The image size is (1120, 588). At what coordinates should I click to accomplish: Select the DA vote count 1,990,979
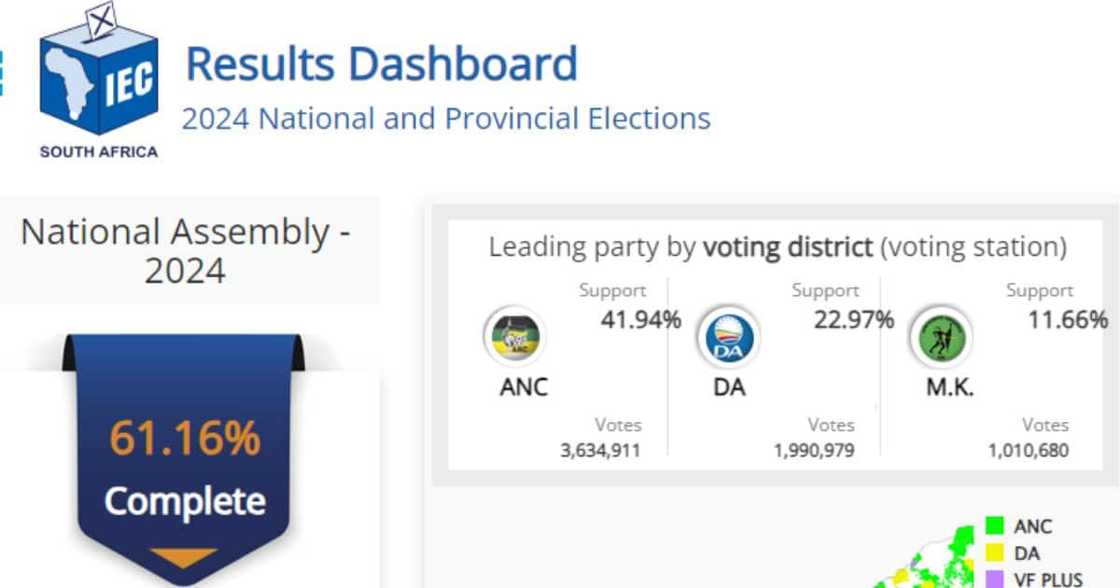point(813,450)
